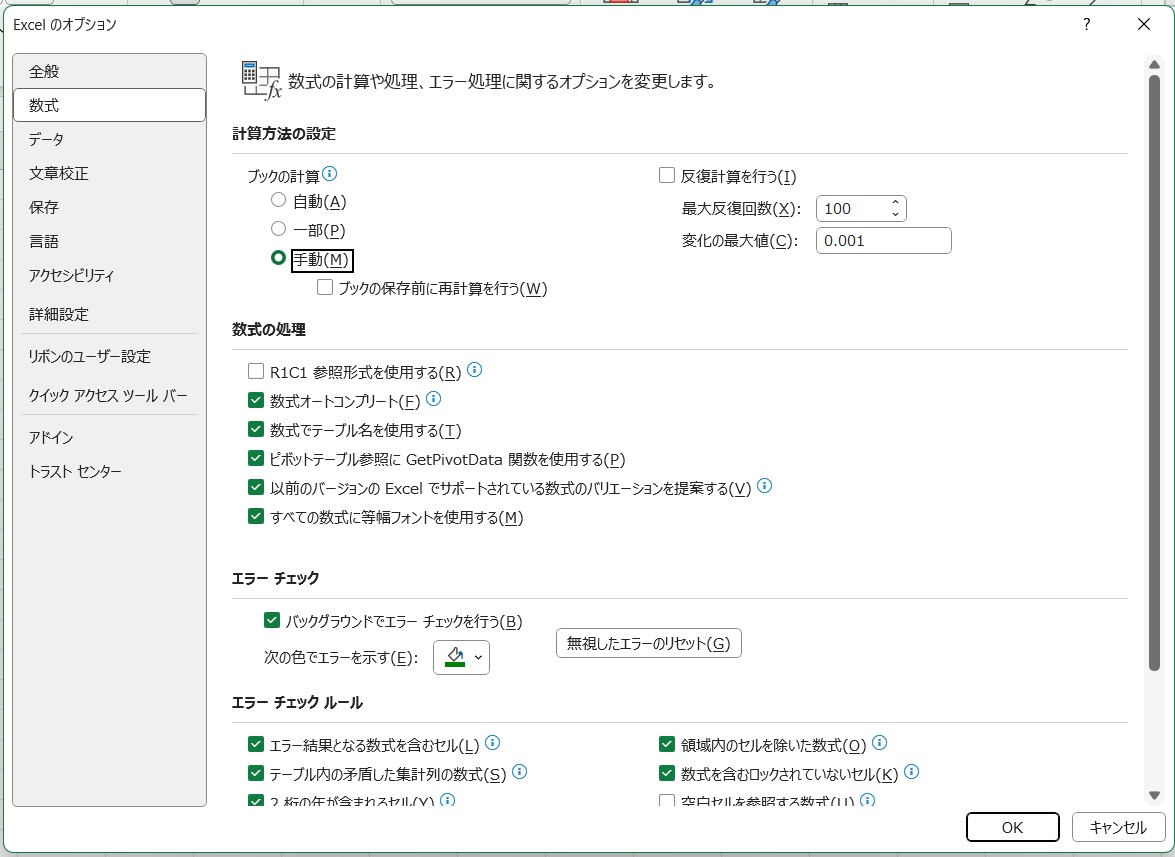Click info icon beside 領域内のセルを除いた数式
1175x857 pixels.
(x=880, y=742)
